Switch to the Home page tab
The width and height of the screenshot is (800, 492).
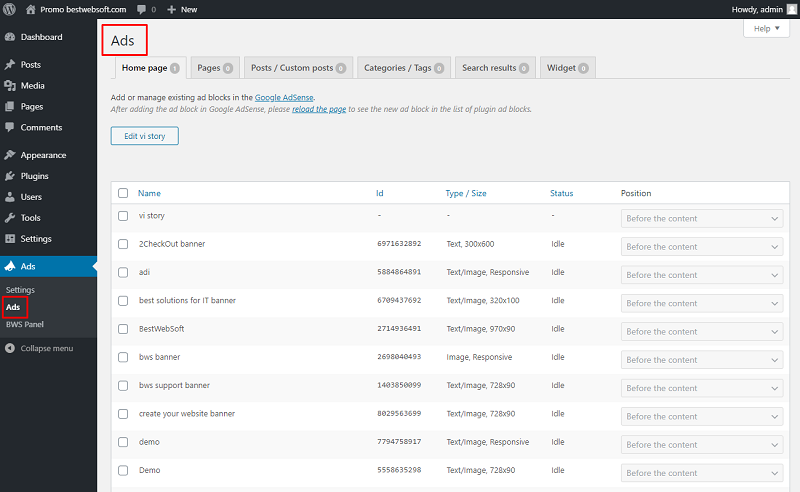click(150, 68)
